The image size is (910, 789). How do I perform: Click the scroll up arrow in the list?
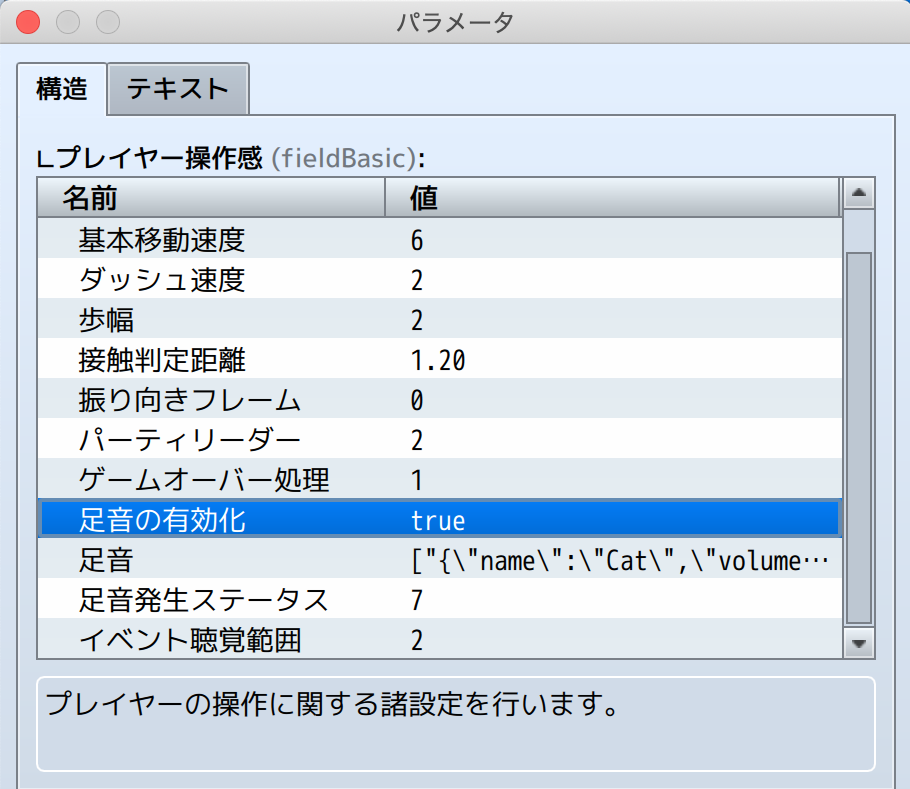click(859, 194)
